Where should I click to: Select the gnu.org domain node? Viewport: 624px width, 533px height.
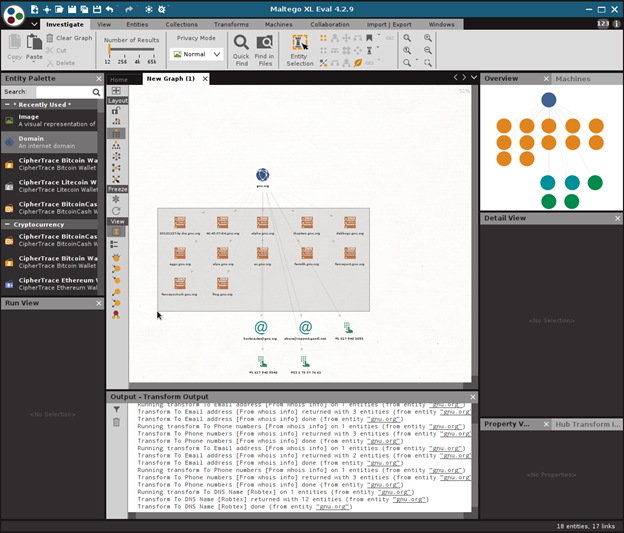click(x=263, y=174)
